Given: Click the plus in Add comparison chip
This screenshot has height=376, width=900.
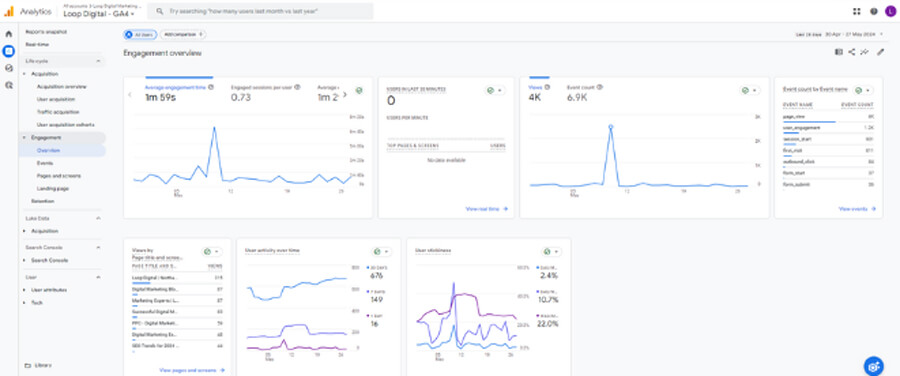Looking at the screenshot, I should coord(201,34).
